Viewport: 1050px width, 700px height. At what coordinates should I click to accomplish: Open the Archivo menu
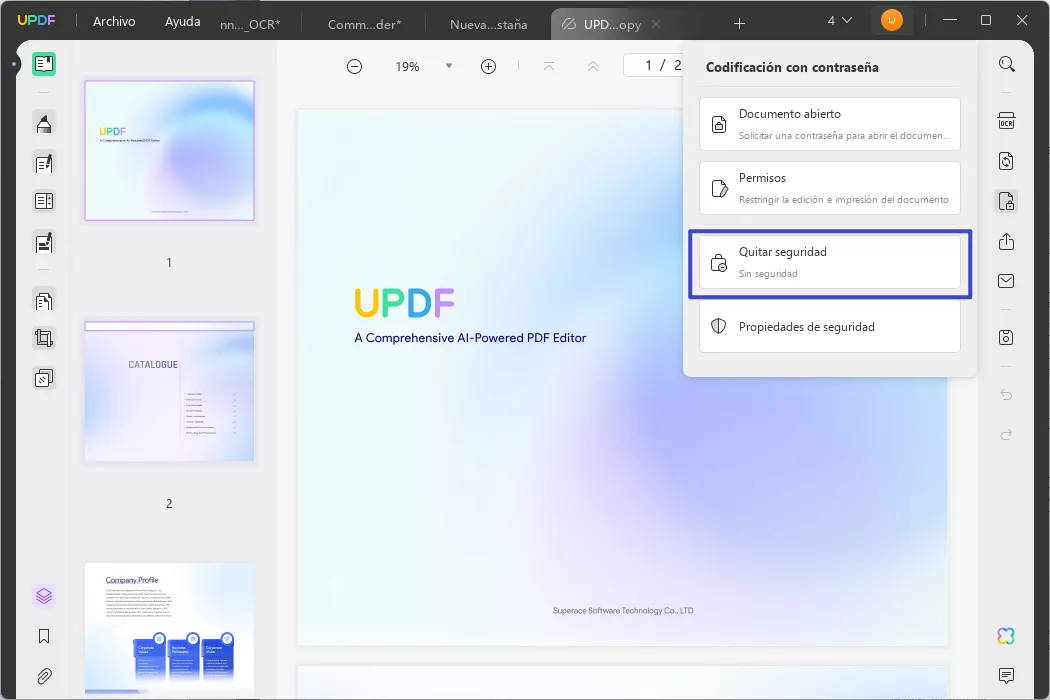[x=114, y=21]
